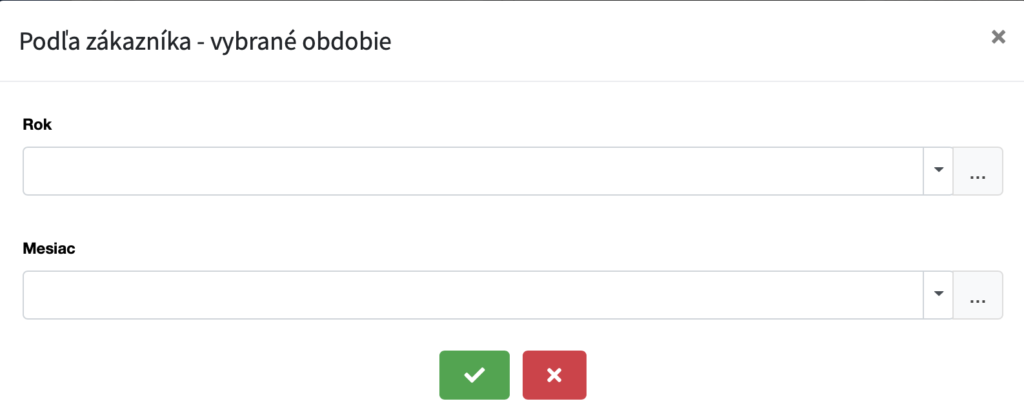Expand the Rok dropdown arrow

(938, 171)
